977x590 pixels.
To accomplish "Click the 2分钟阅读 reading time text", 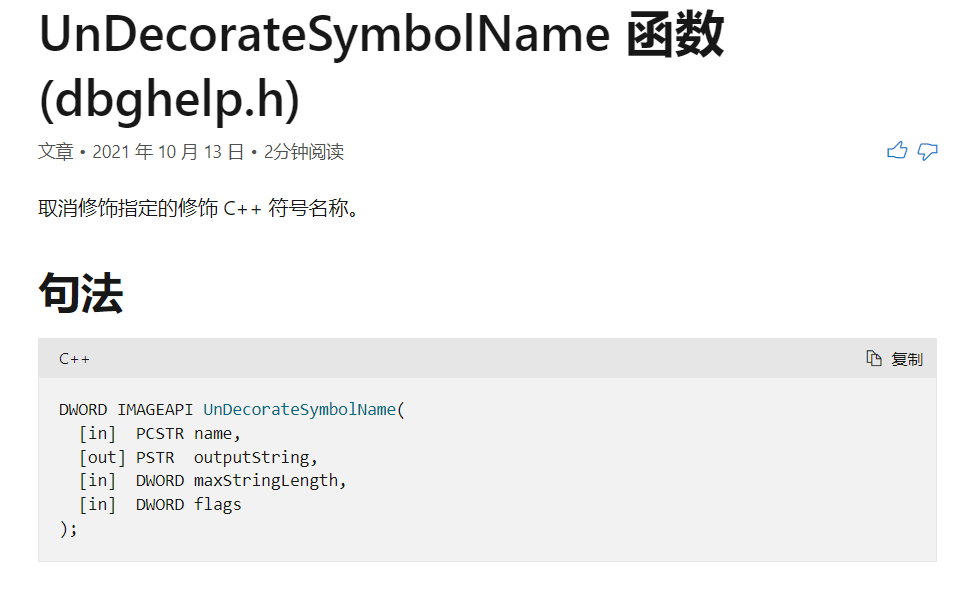I will tap(304, 152).
